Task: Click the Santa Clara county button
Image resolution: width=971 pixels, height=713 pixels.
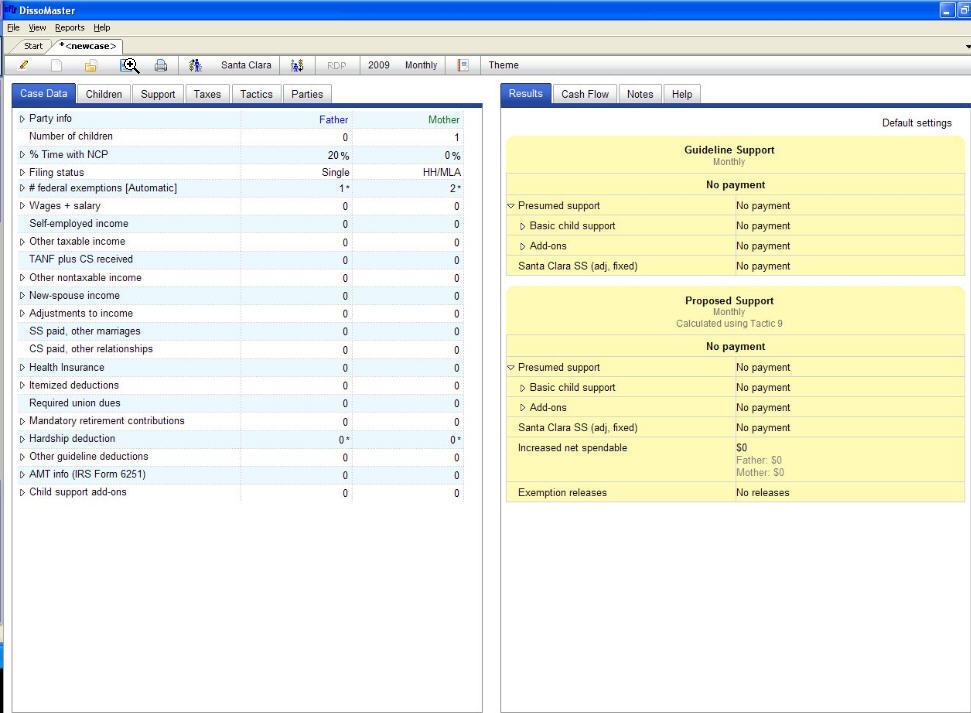Action: (246, 65)
